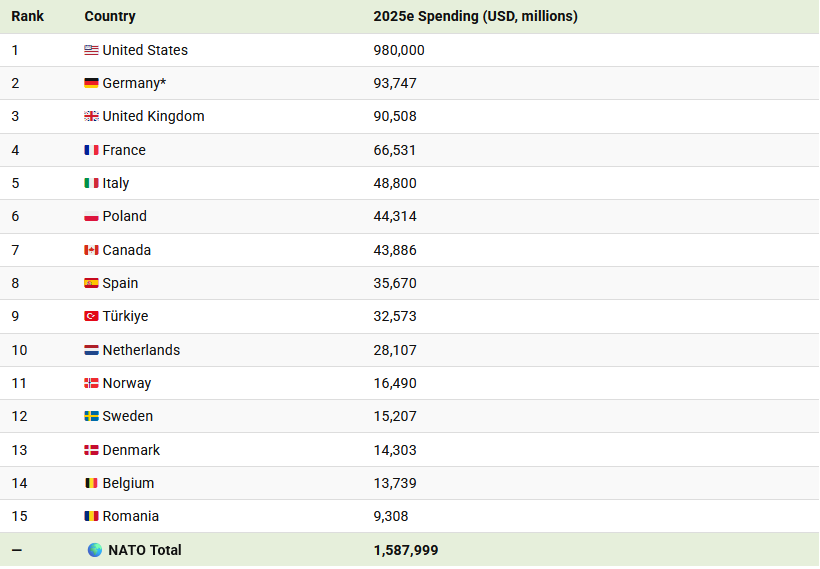Click the Spain flag icon
Viewport: 820px width, 569px height.
click(91, 283)
